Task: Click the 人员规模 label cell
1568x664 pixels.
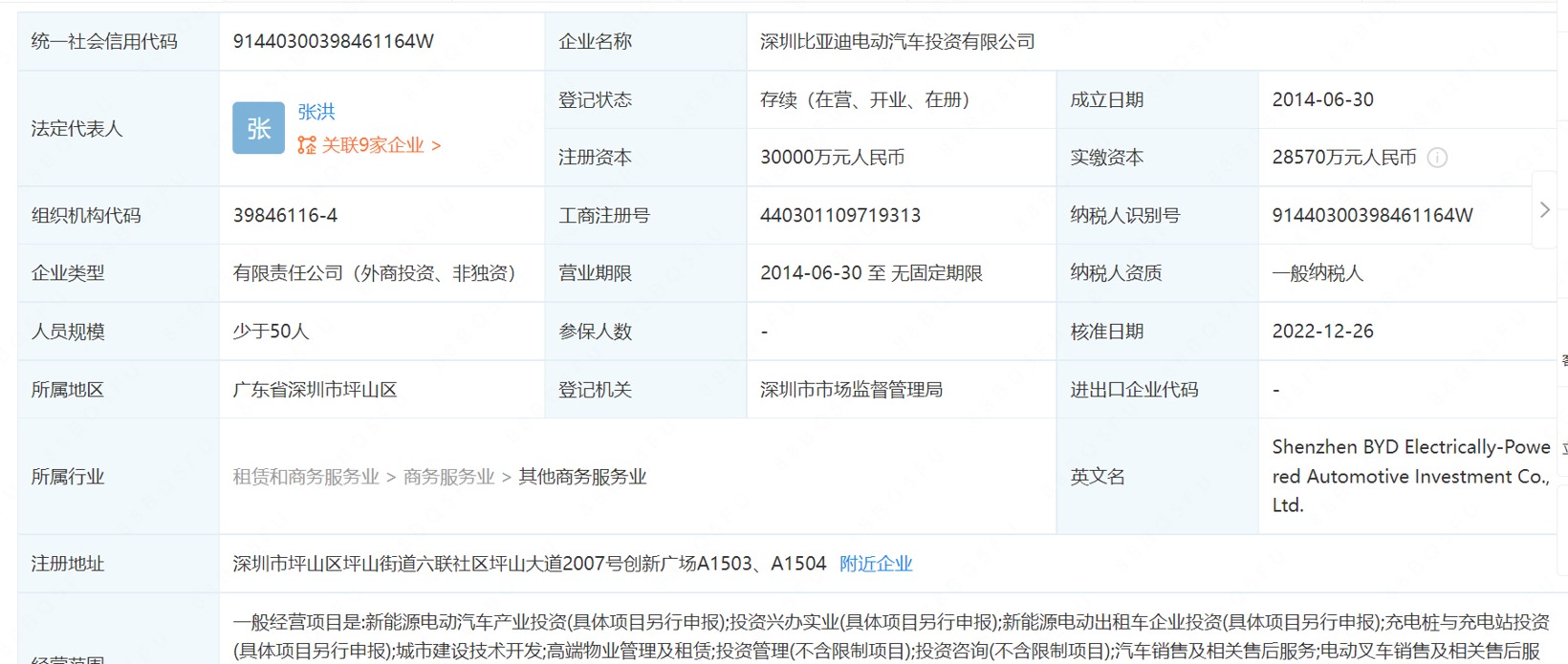Action: point(119,332)
